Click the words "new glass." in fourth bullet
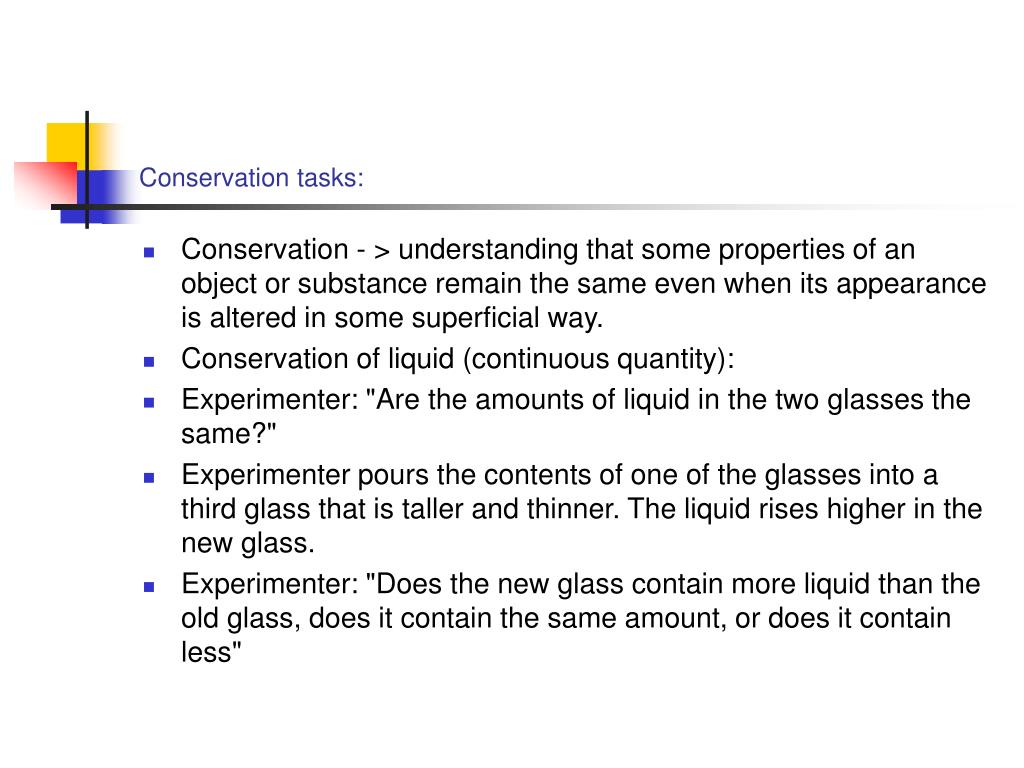Screen dimensions: 1024x768 248,543
